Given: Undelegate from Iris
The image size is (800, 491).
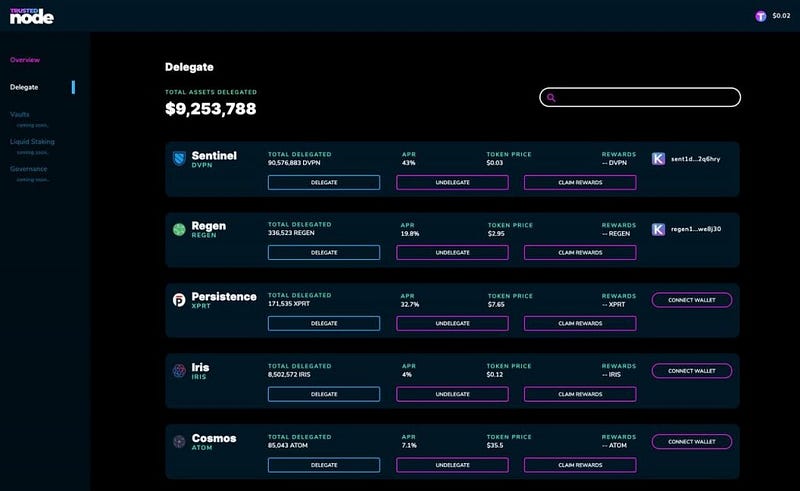Looking at the screenshot, I should click(x=452, y=394).
